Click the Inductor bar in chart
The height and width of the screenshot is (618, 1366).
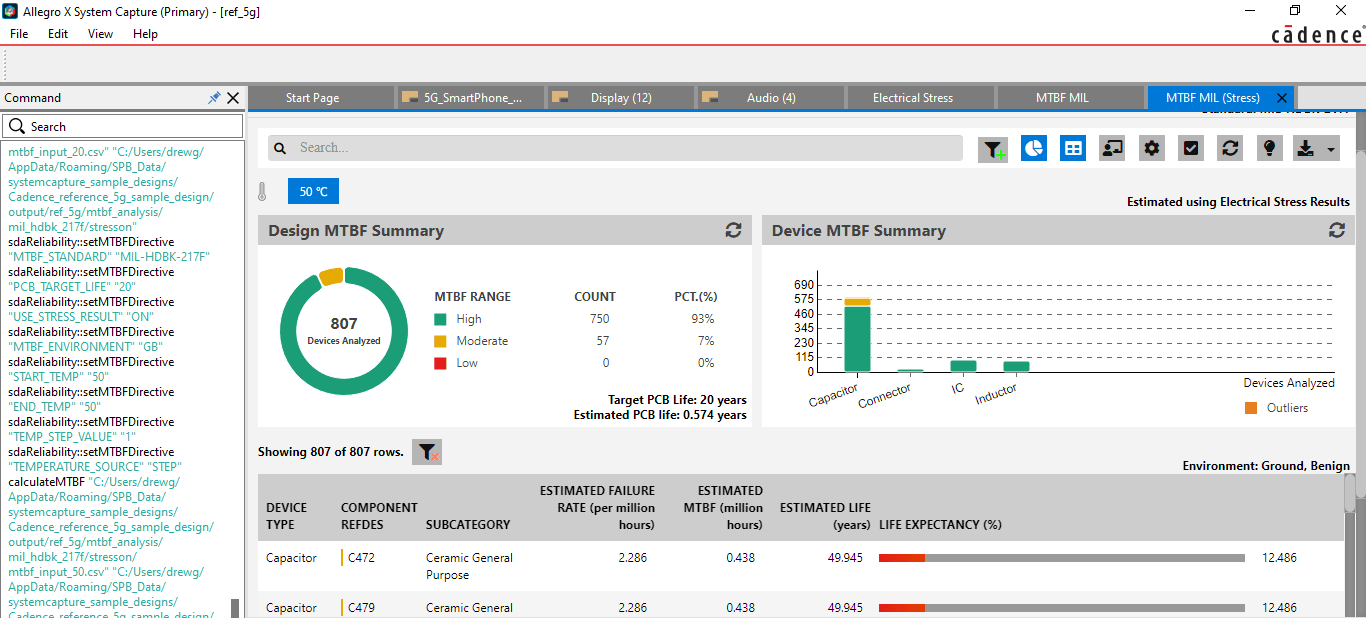coord(1016,366)
